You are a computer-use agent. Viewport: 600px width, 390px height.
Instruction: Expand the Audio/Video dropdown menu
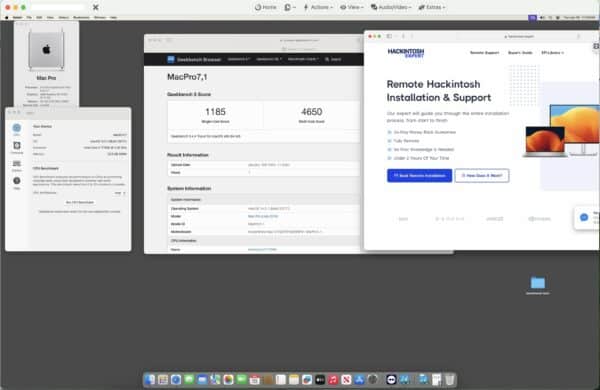pos(391,7)
